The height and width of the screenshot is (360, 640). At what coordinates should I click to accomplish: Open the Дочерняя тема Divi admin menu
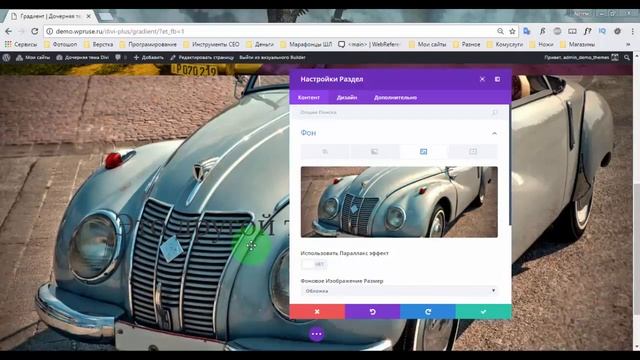(82, 58)
